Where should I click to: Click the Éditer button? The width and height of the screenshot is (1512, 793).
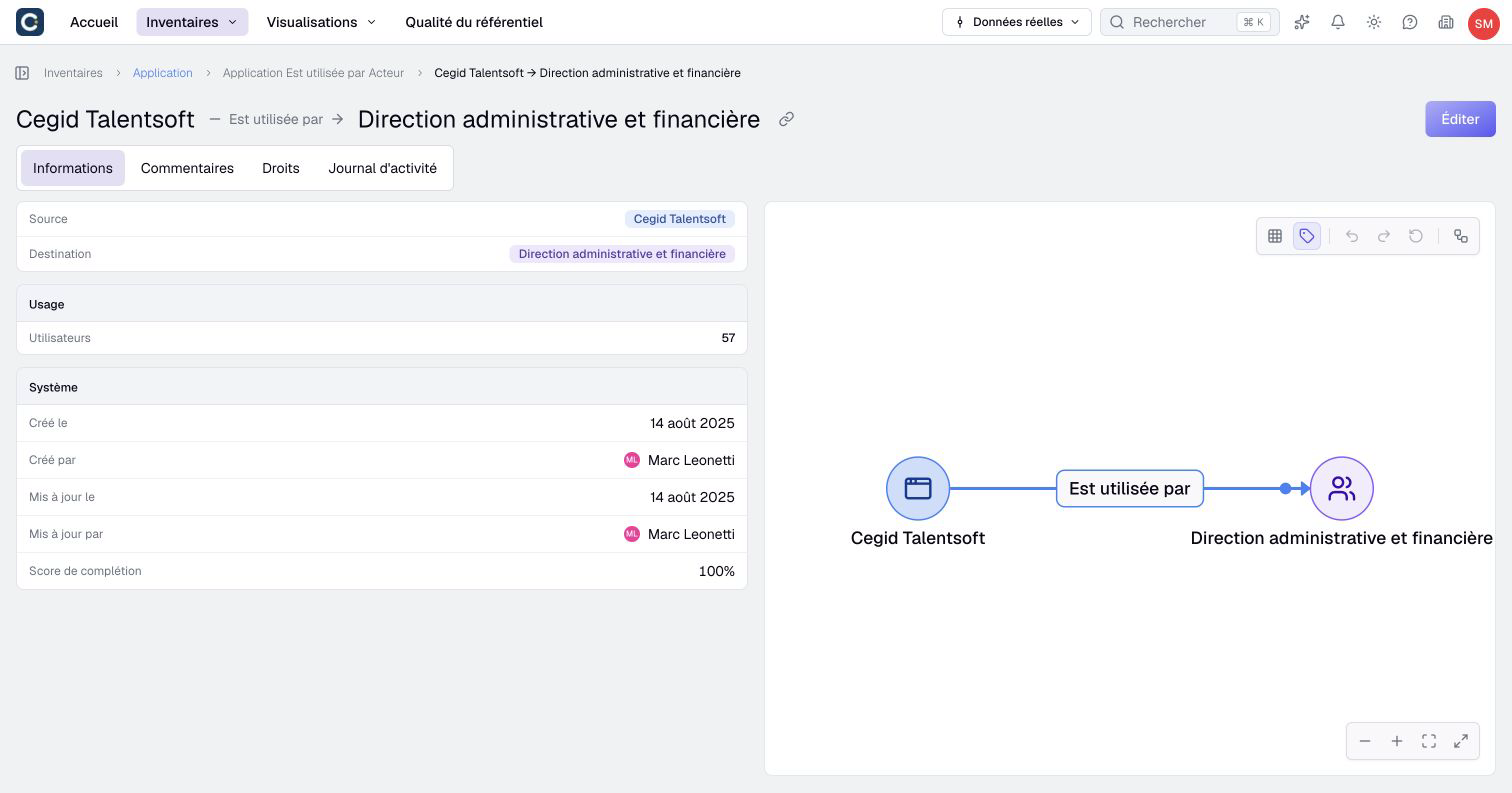1460,119
